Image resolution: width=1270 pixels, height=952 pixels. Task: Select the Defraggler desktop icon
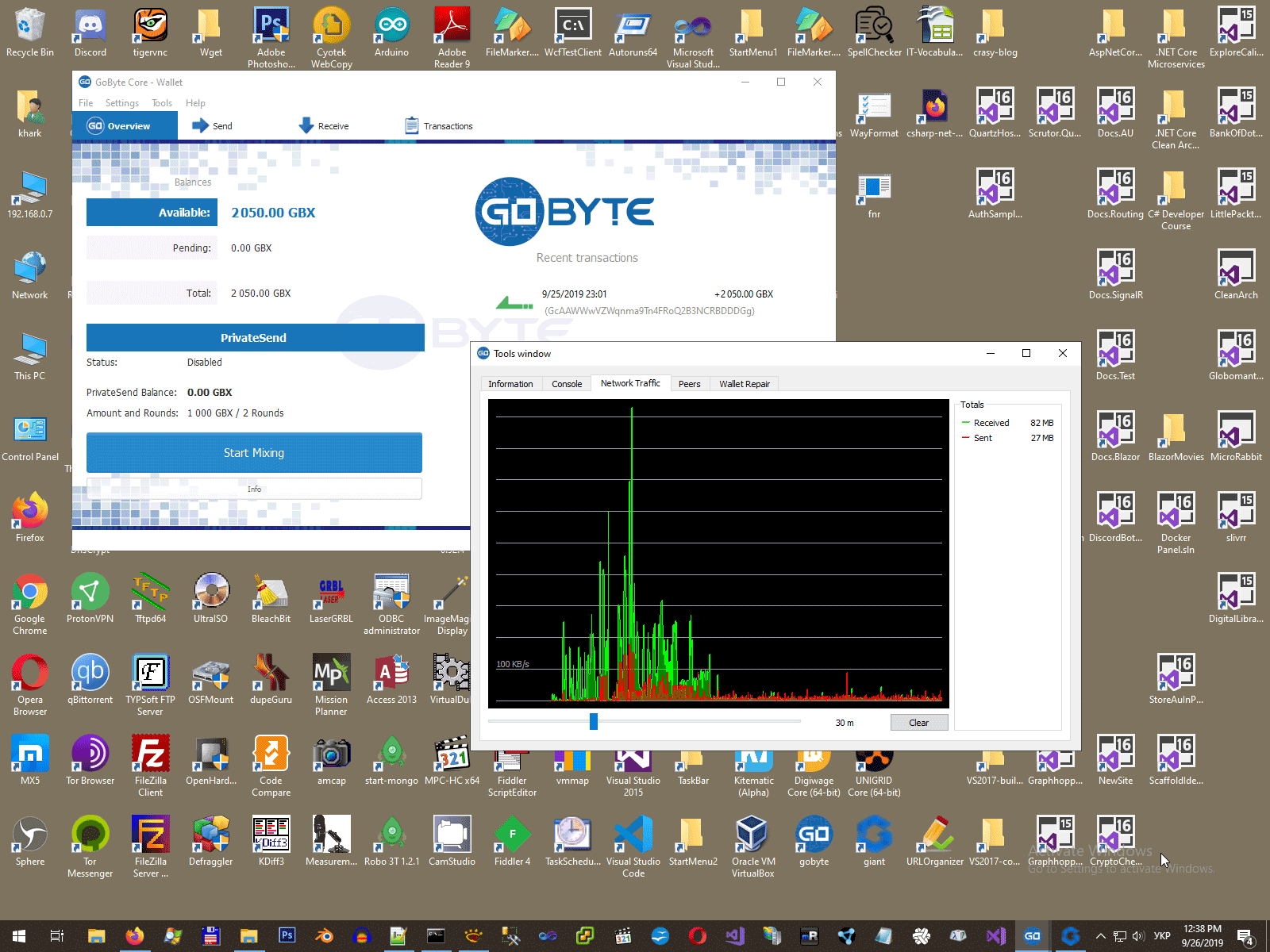[x=211, y=842]
